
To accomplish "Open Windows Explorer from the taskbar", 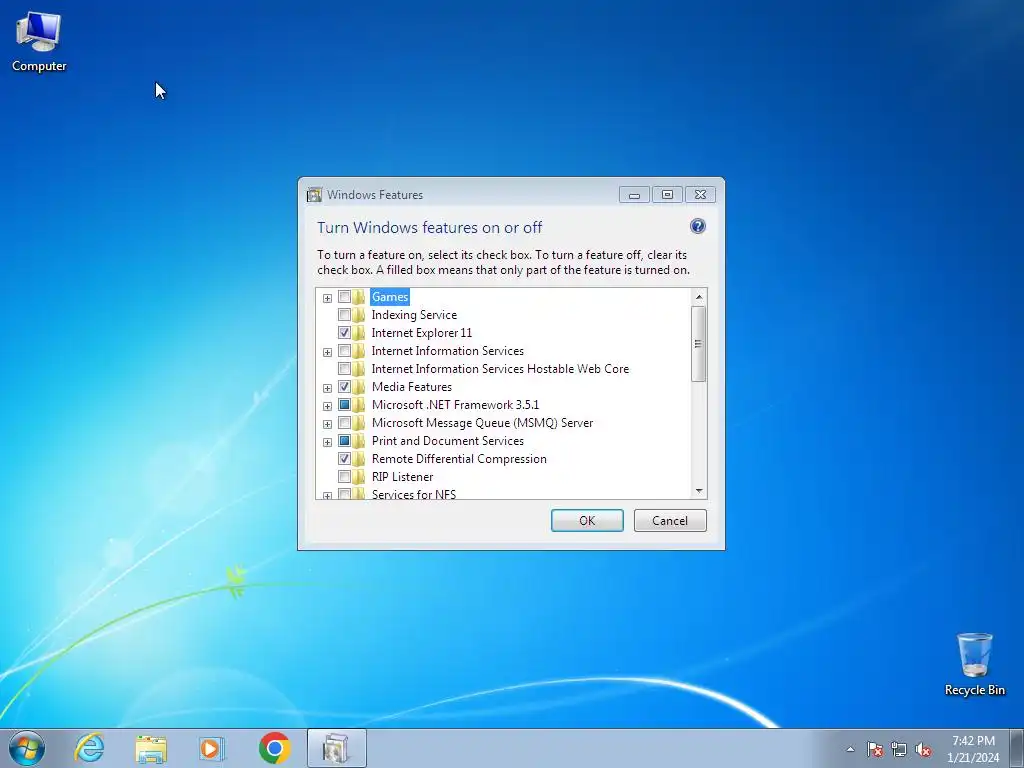I will 151,748.
